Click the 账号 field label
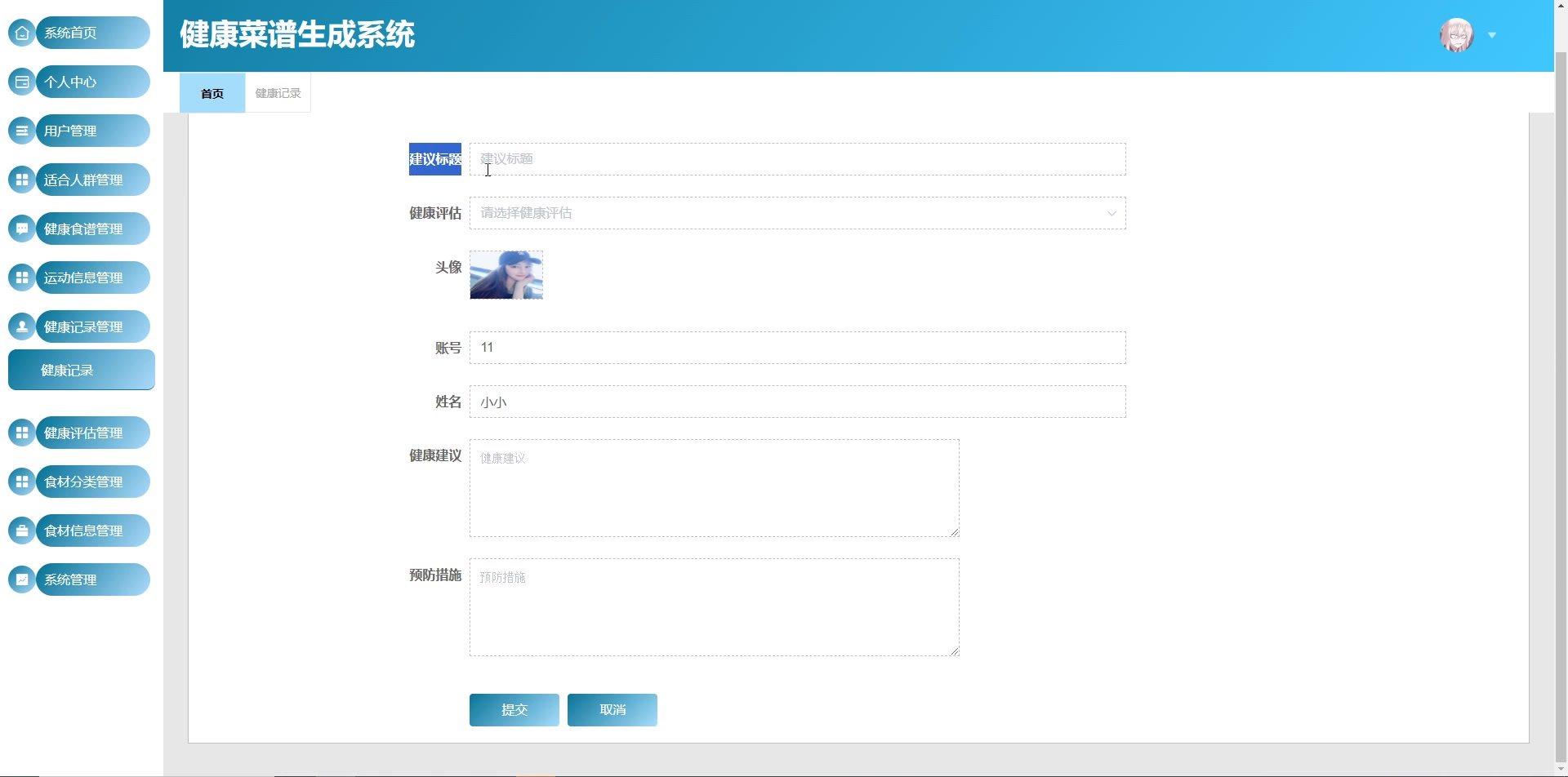1568x777 pixels. 448,348
